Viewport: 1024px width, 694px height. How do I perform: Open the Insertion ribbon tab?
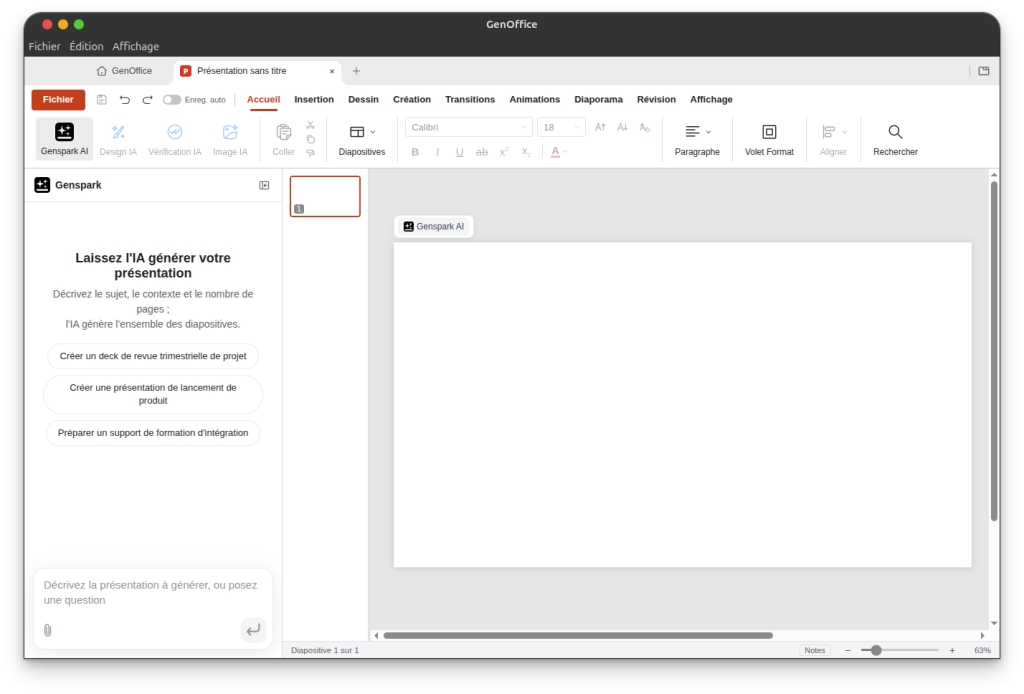pyautogui.click(x=314, y=99)
